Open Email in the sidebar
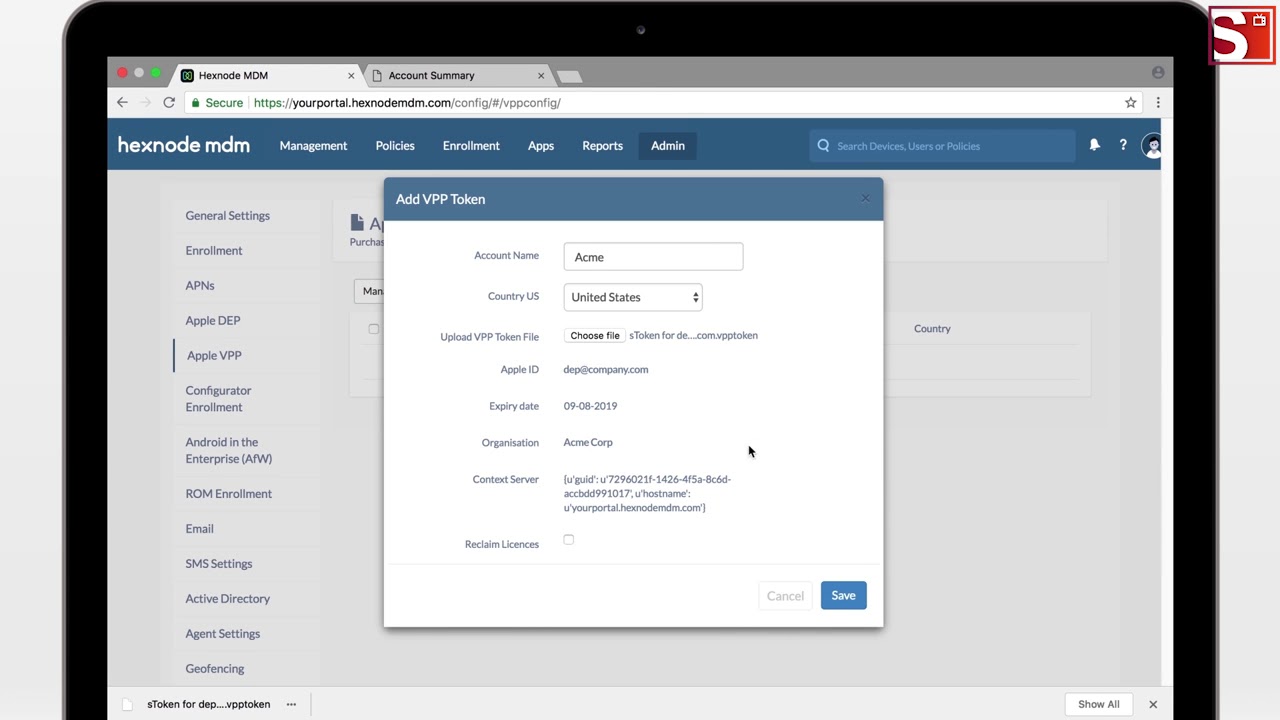 click(x=199, y=528)
